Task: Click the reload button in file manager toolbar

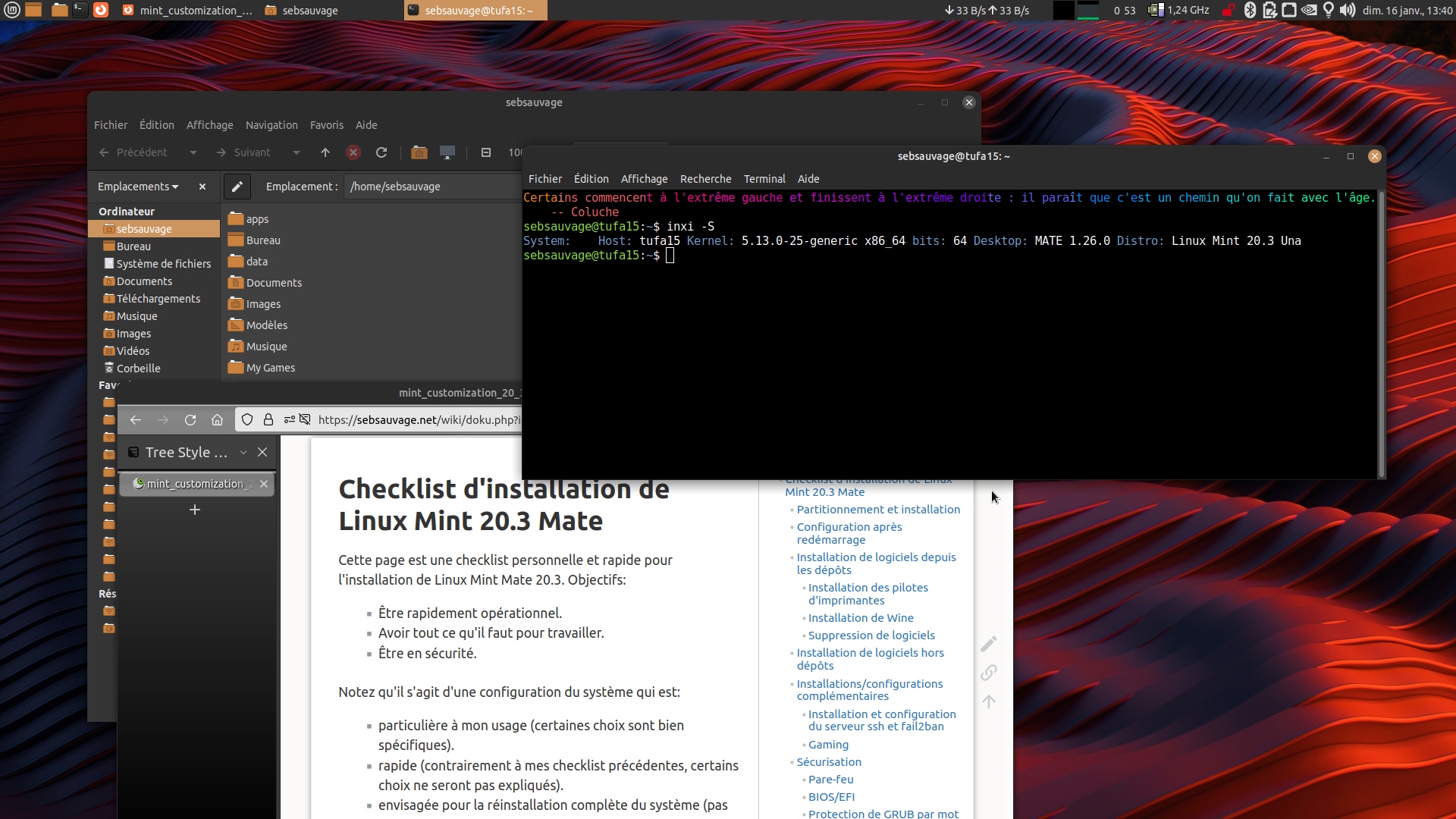Action: pos(381,152)
